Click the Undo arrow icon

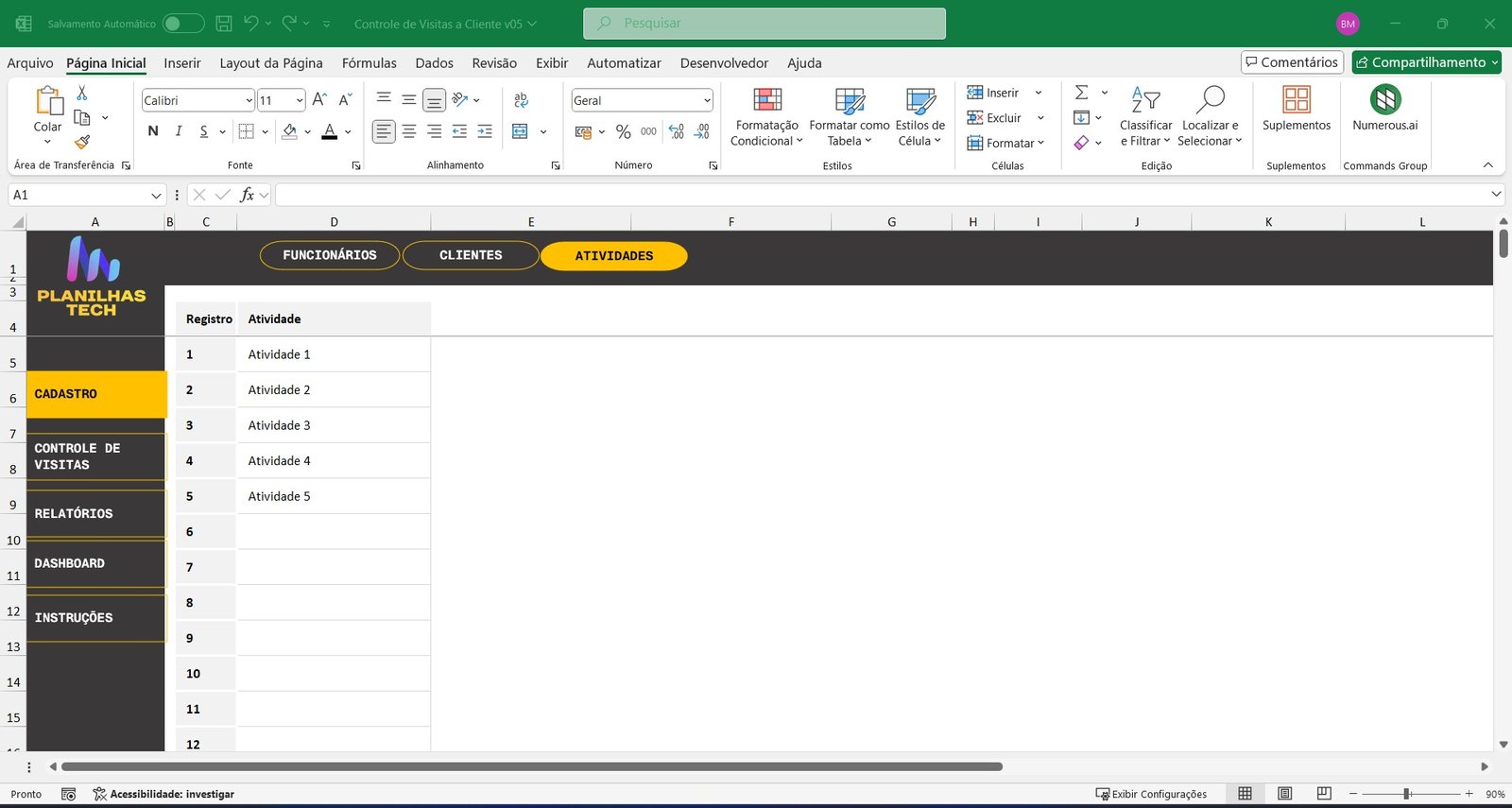coord(250,24)
